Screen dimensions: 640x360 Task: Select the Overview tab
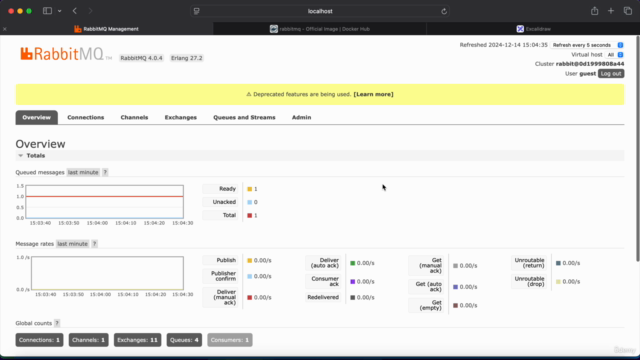[37, 118]
